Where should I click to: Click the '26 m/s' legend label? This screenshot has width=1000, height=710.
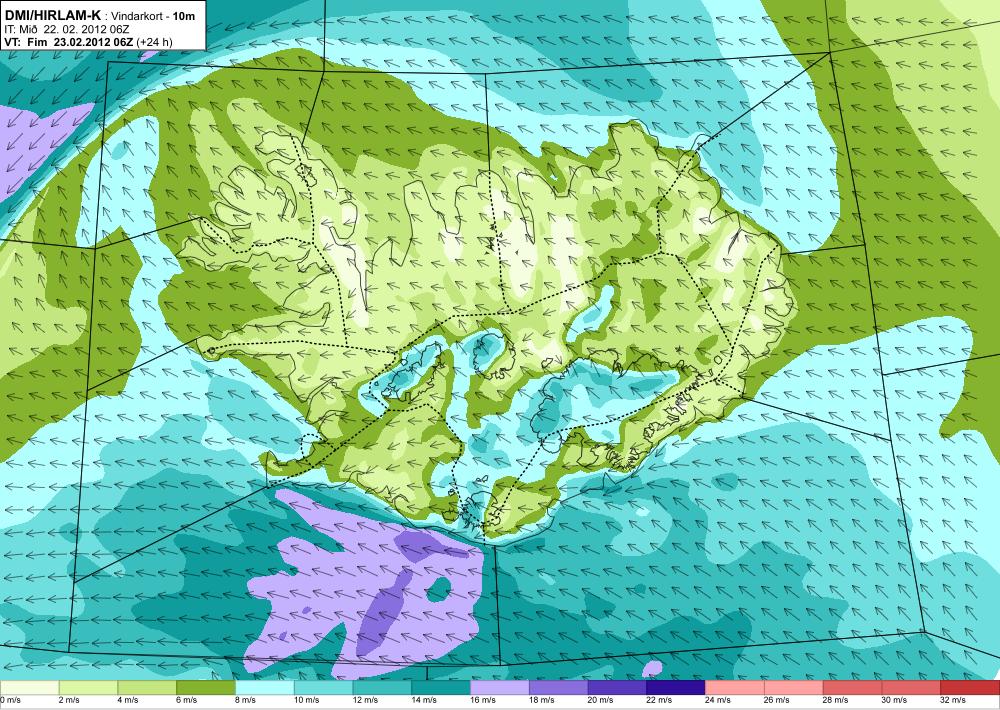coord(777,700)
